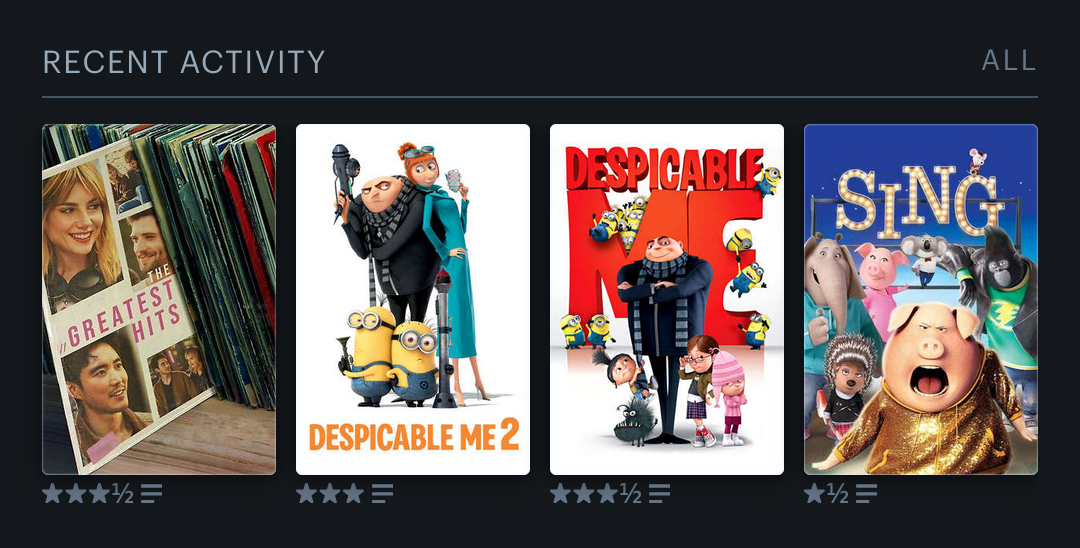The width and height of the screenshot is (1080, 548).
Task: View ALL recent activity
Action: (1009, 61)
